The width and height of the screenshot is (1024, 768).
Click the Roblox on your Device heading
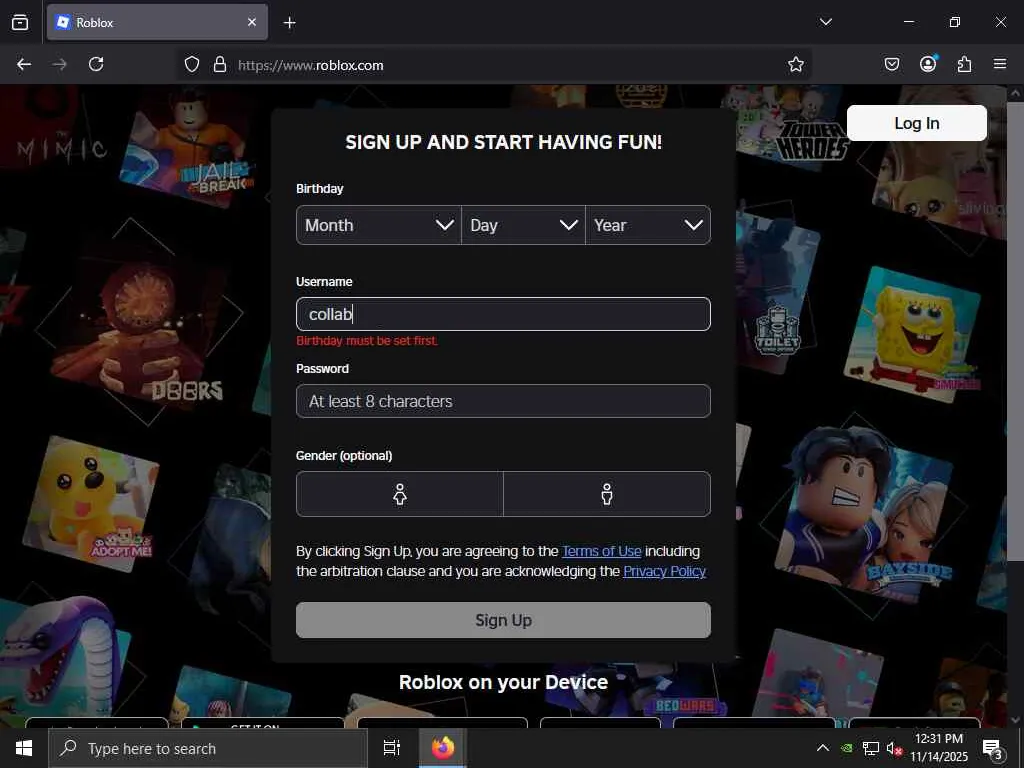(x=503, y=682)
